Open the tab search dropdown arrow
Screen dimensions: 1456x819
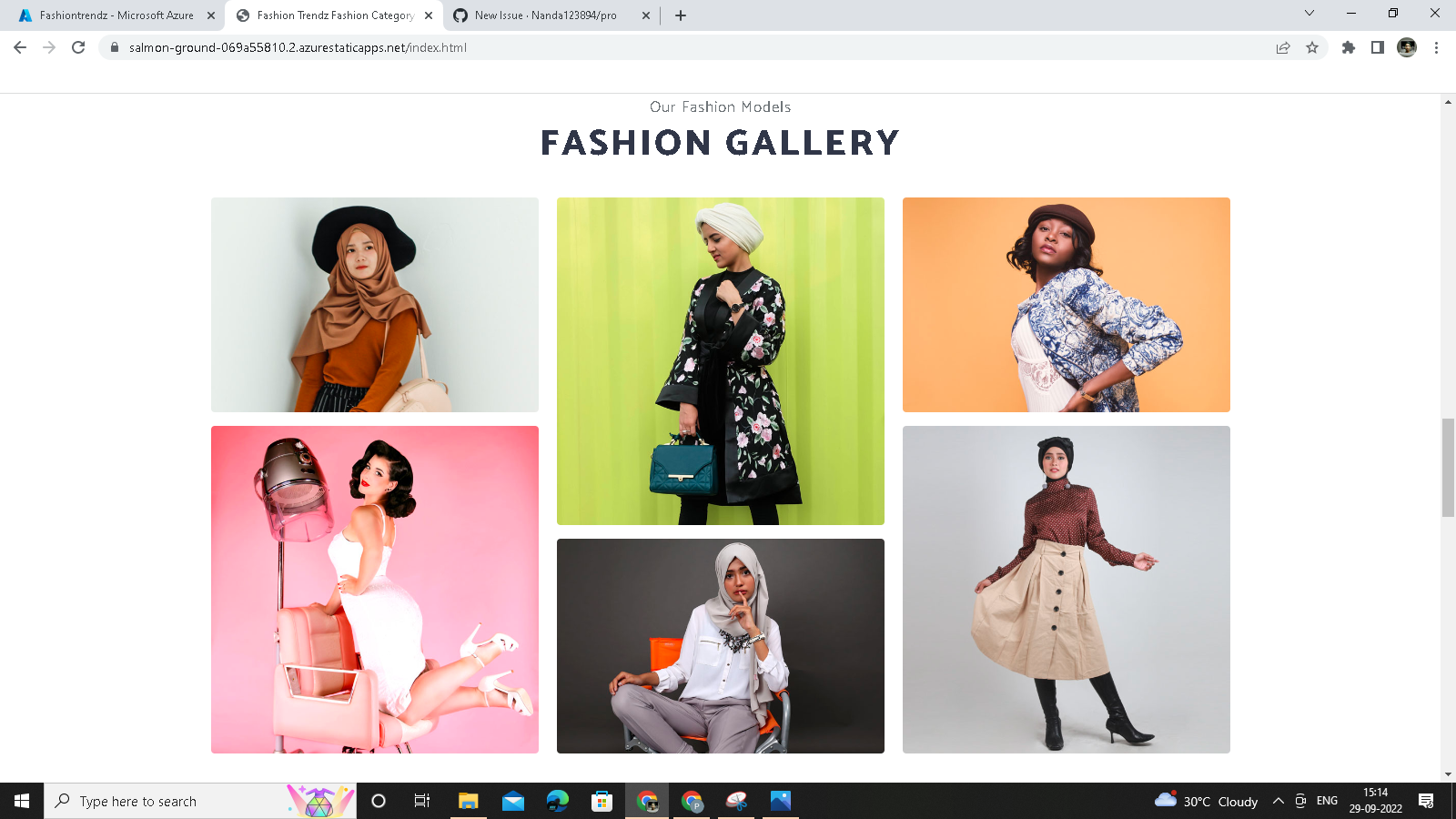coord(1309,15)
